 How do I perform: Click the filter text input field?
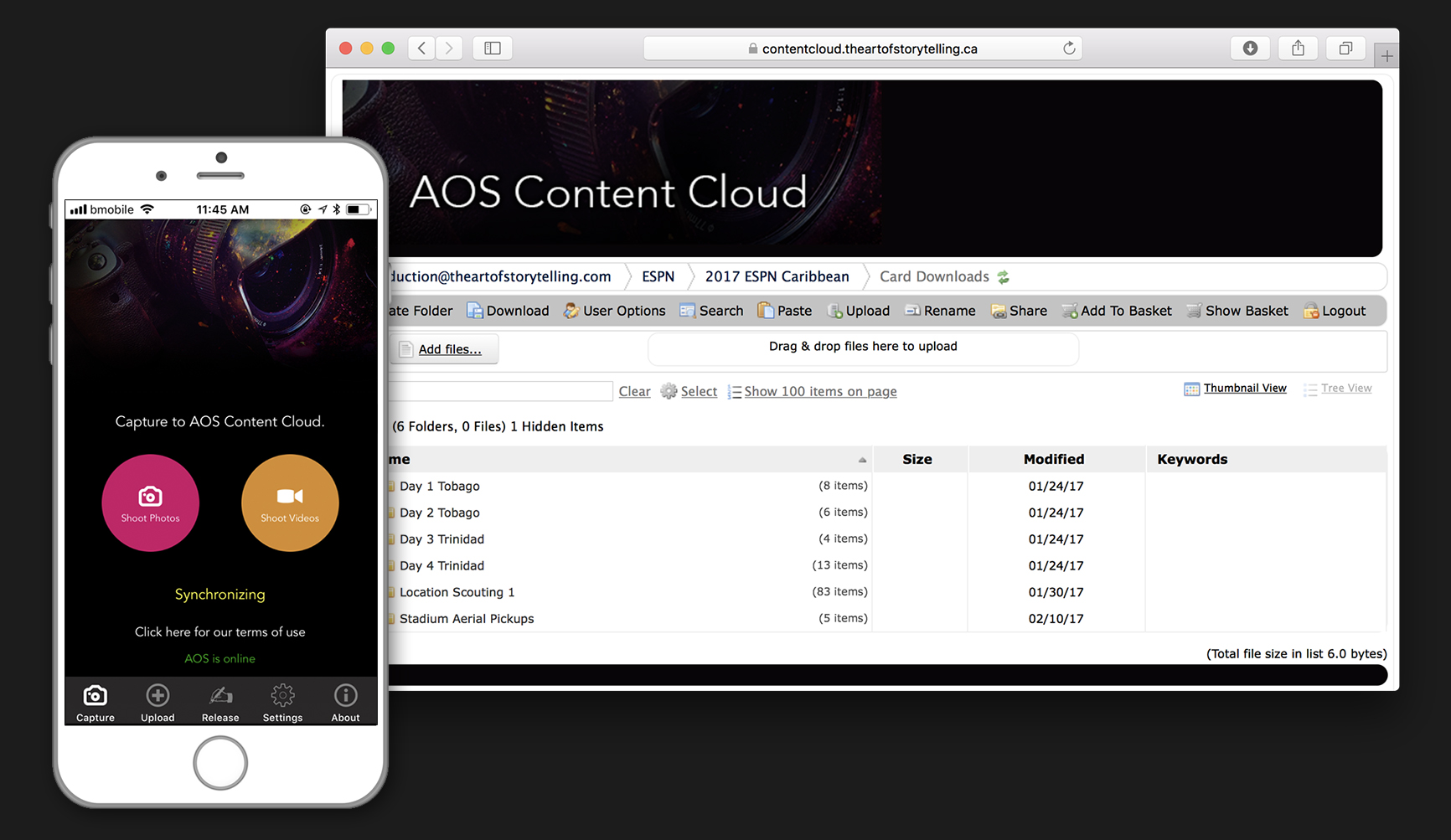pos(501,391)
